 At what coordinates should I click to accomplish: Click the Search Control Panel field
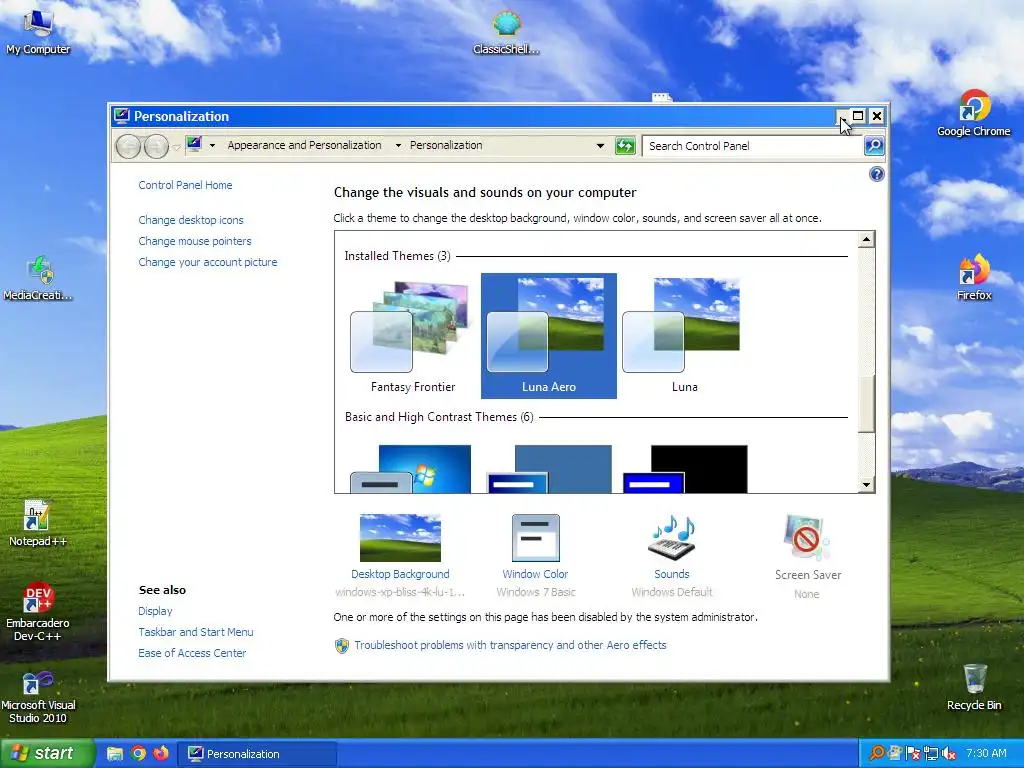click(752, 146)
